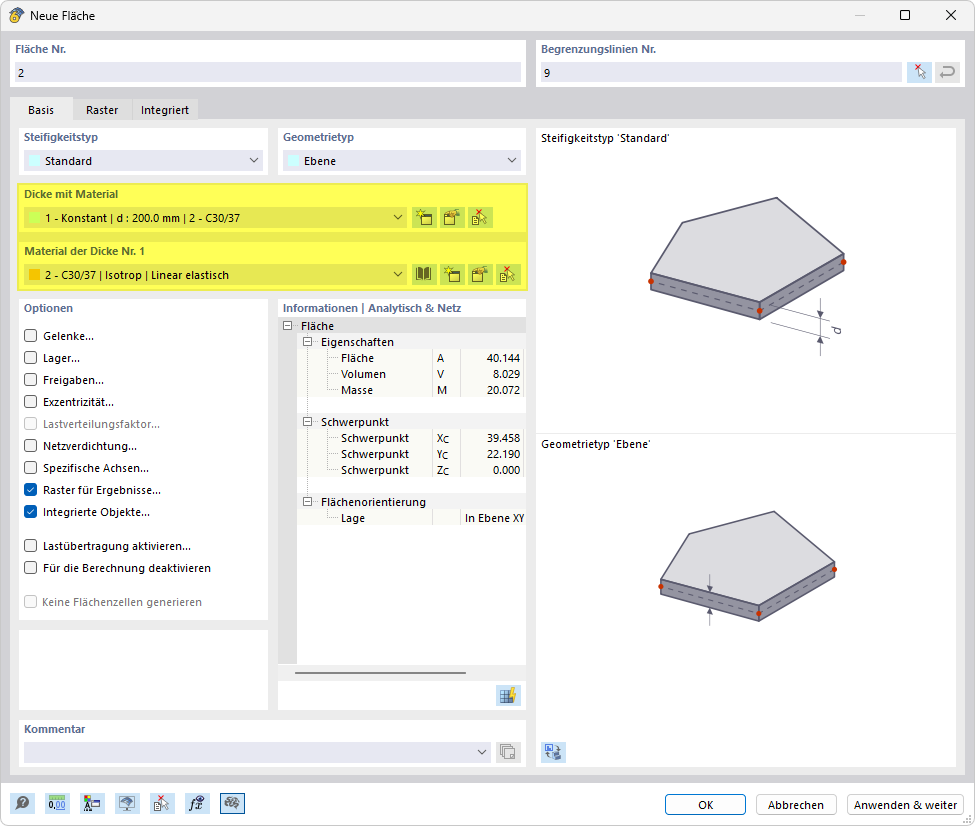975x826 pixels.
Task: Click the display view icon in bottom toolbar
Action: (127, 804)
